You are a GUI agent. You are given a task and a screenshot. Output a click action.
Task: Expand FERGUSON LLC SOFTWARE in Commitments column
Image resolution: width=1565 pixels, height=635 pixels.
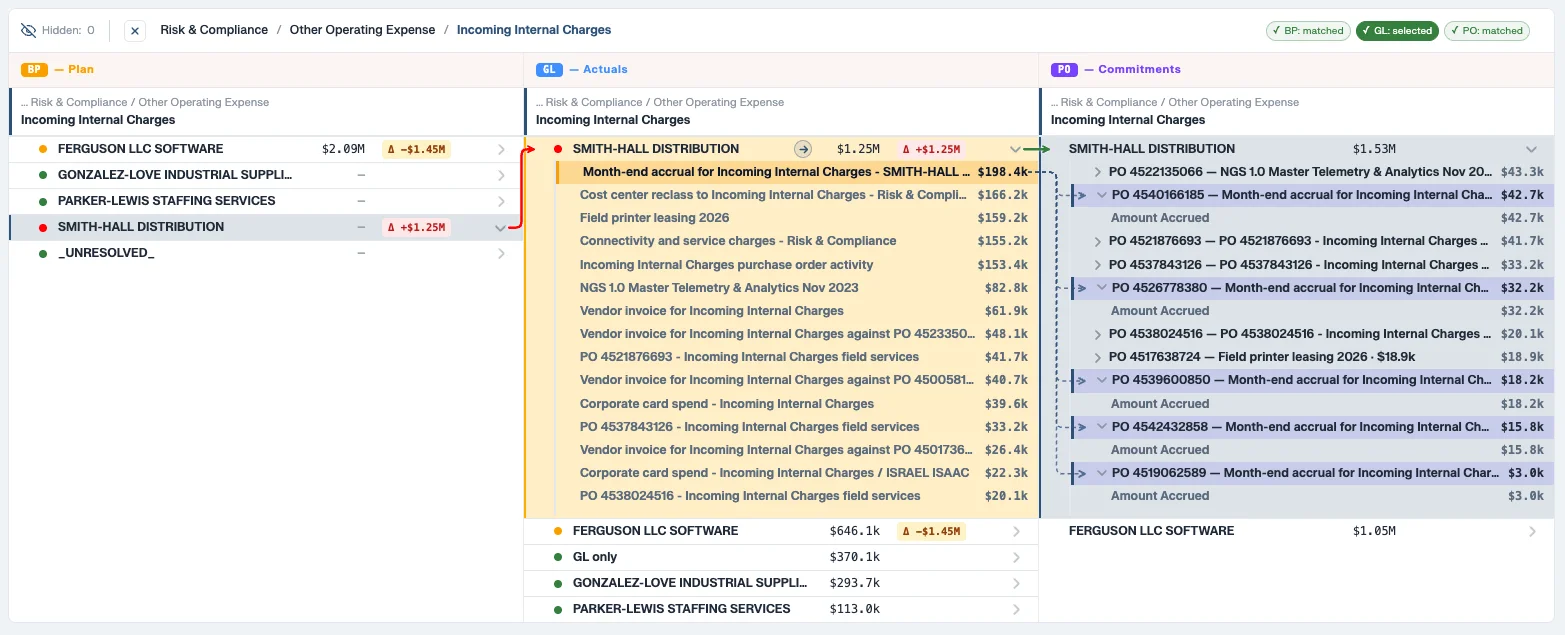[x=1531, y=531]
